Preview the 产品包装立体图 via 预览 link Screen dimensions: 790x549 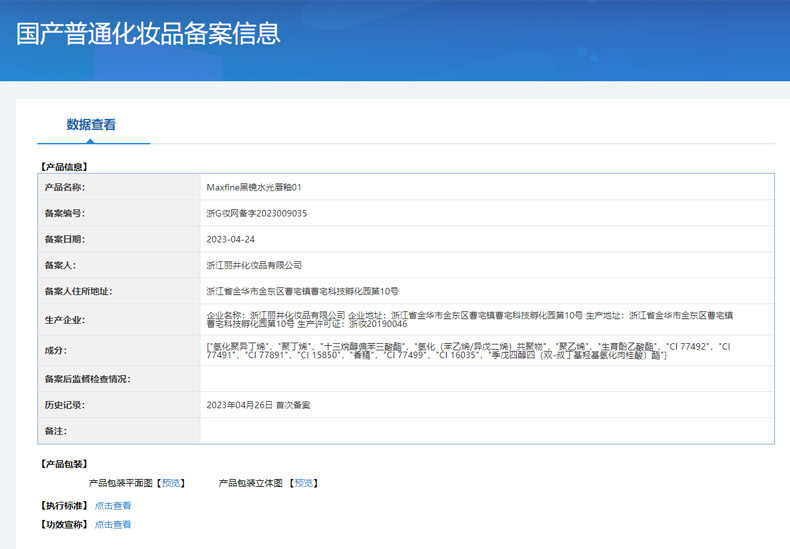point(304,483)
